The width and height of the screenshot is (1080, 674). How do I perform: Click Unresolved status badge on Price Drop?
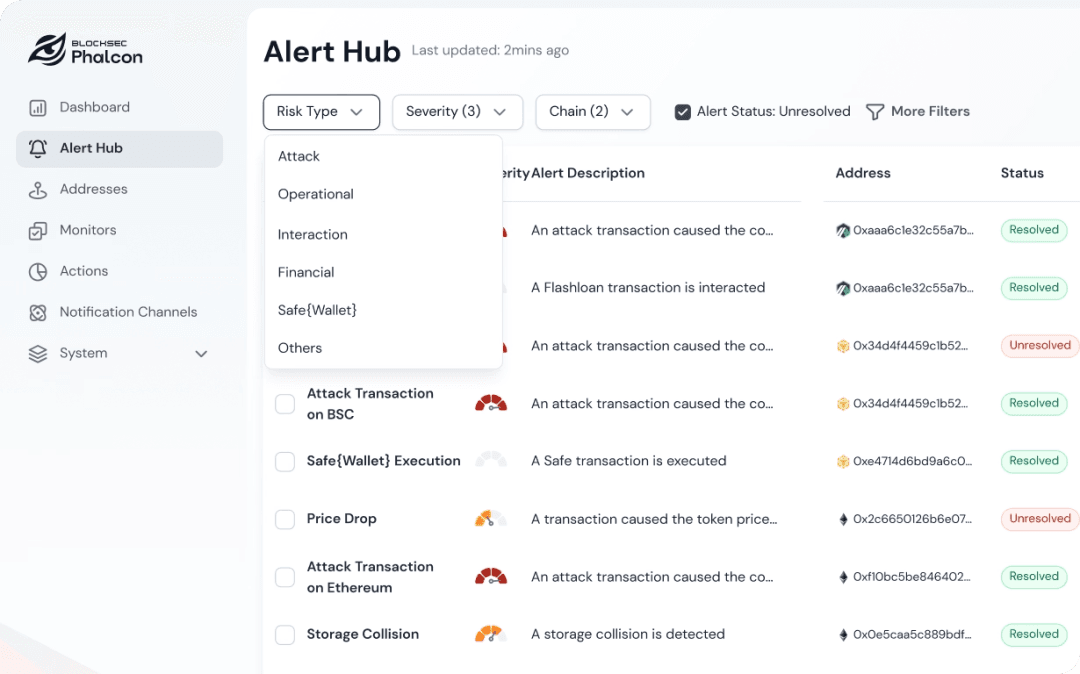pyautogui.click(x=1039, y=519)
